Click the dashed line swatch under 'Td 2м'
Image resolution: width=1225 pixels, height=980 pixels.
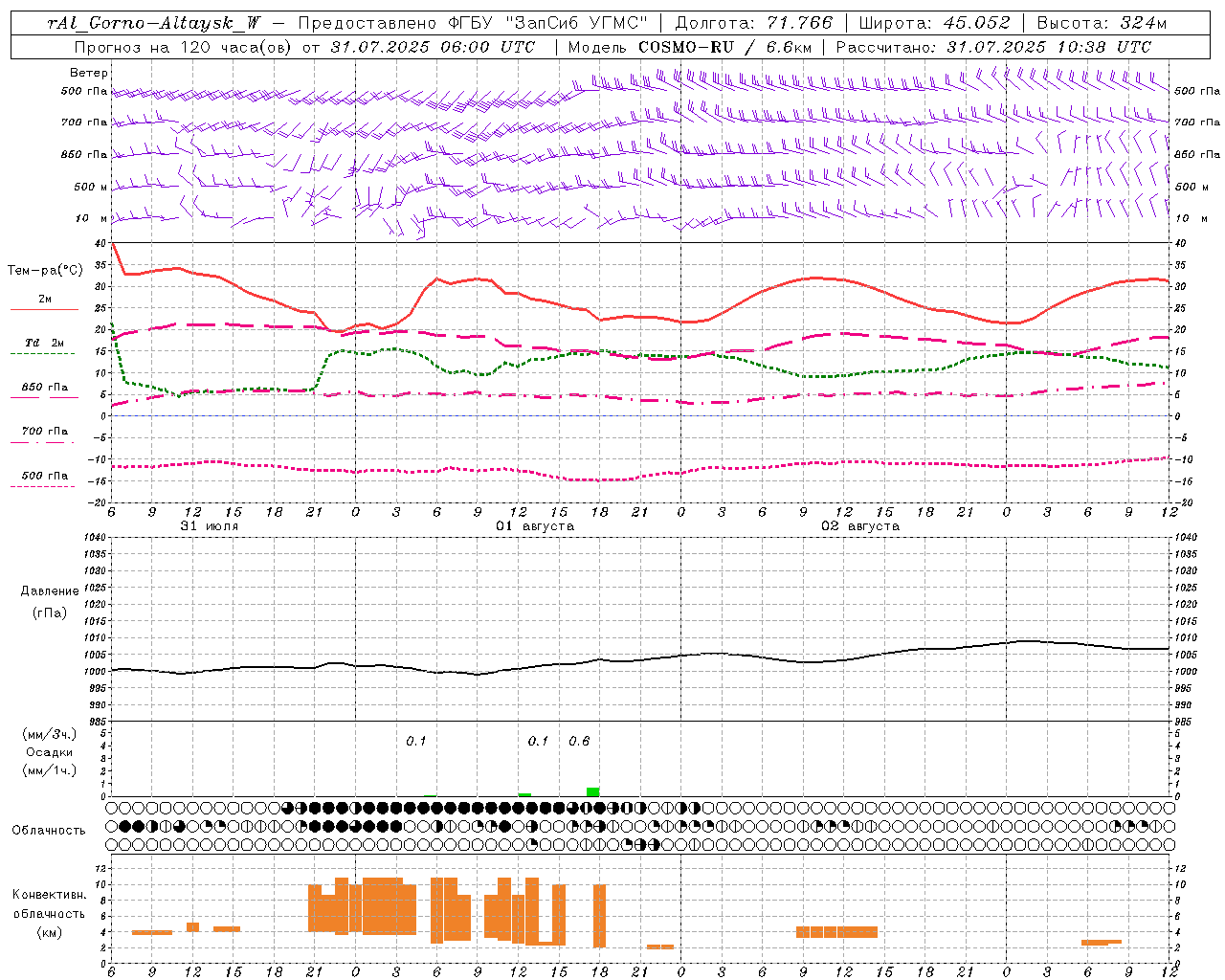tap(42, 353)
